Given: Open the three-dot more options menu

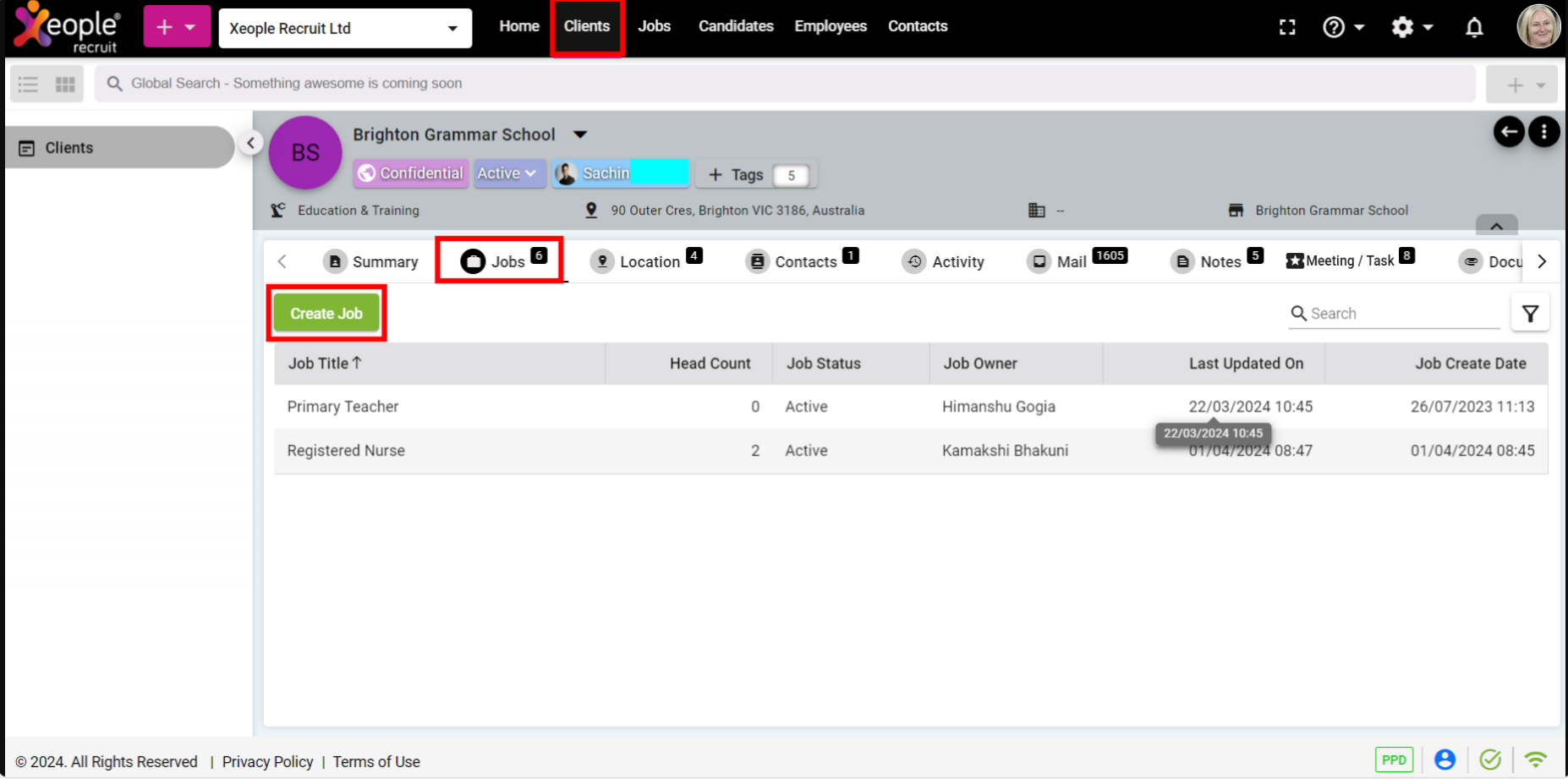Looking at the screenshot, I should 1544,132.
